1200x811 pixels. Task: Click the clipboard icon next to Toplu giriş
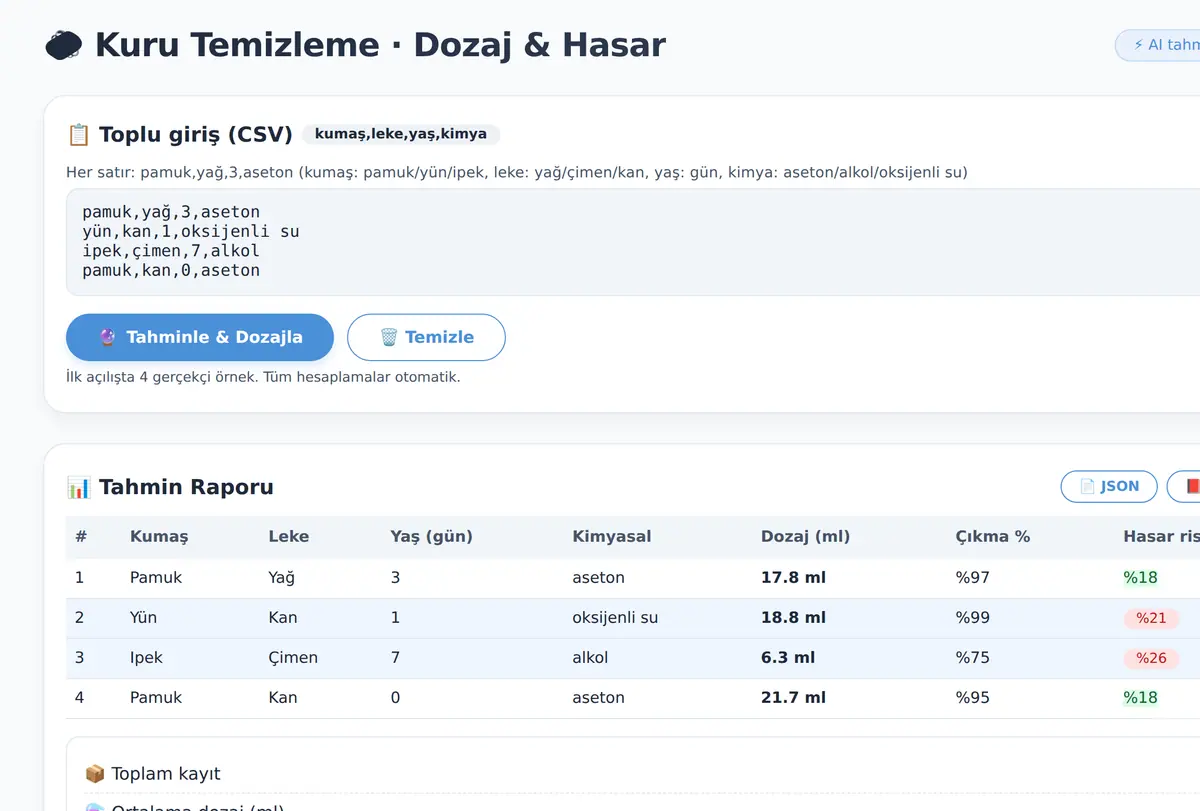coord(78,135)
